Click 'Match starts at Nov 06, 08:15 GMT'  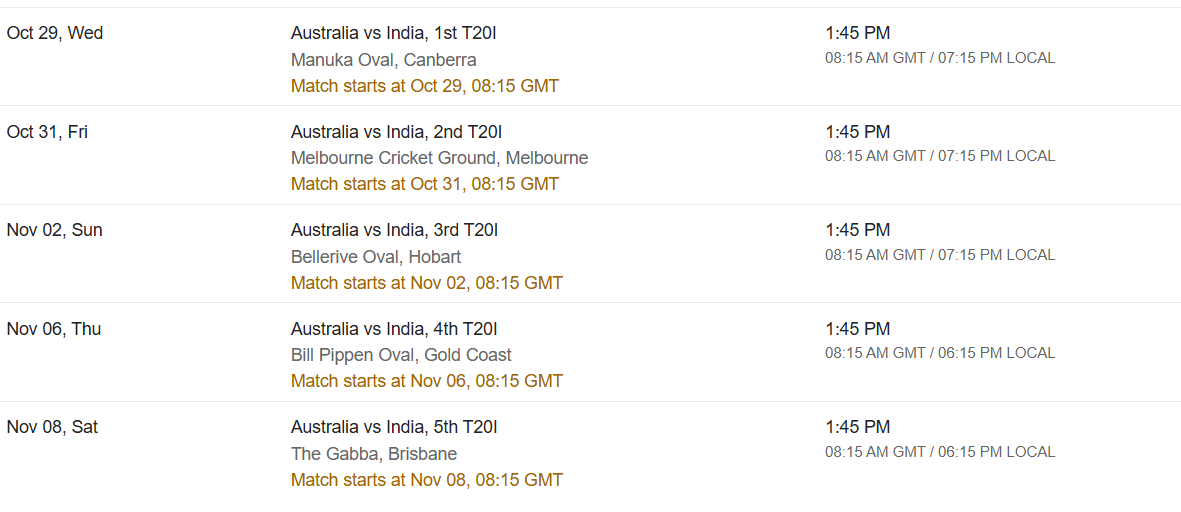pos(426,381)
